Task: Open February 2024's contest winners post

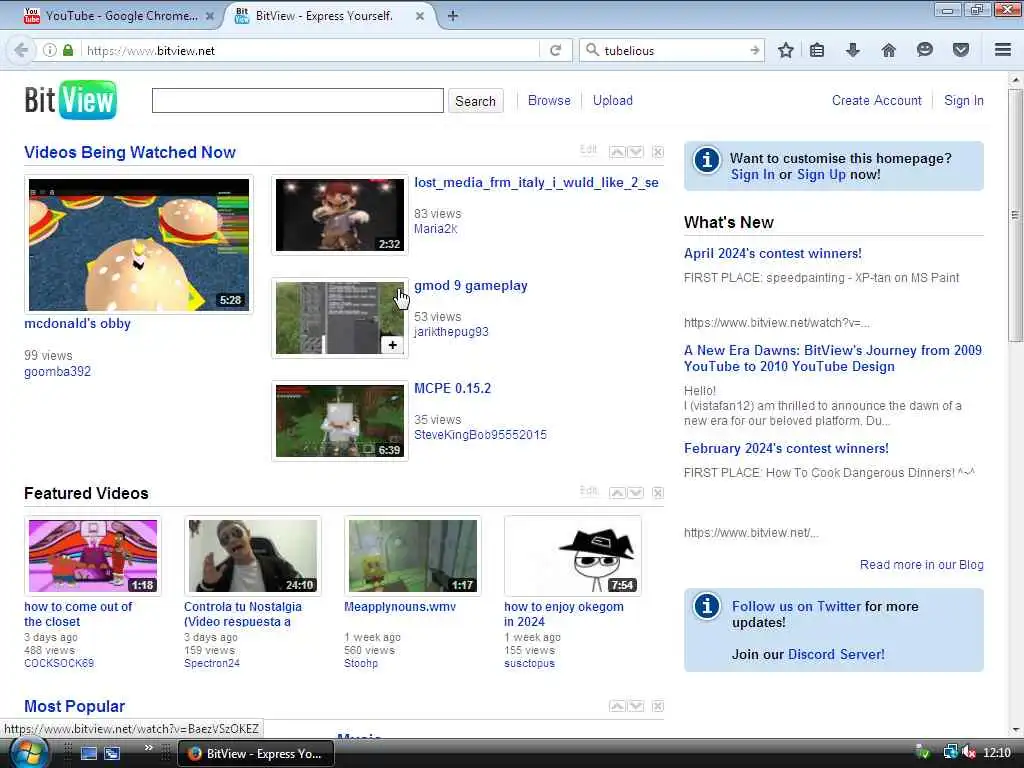Action: 786,449
